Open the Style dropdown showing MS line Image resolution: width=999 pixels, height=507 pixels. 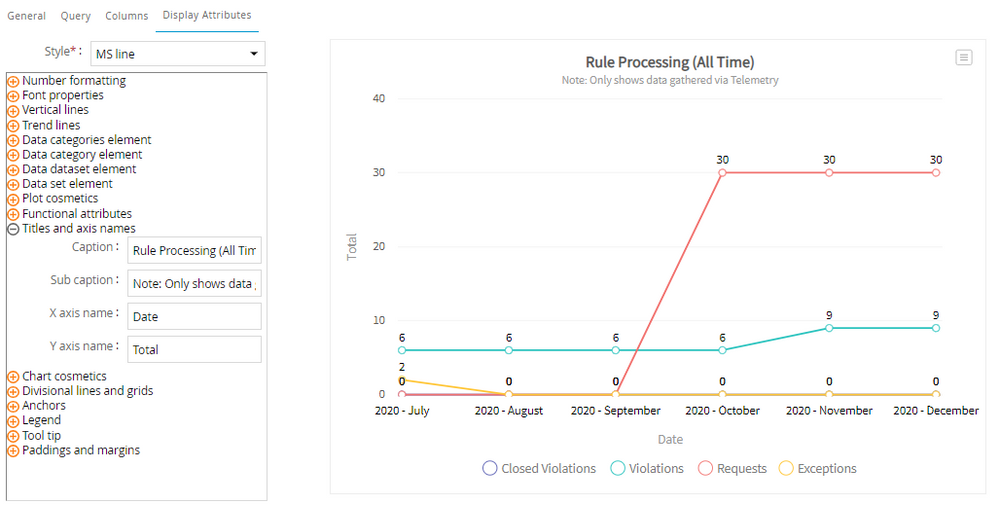tap(177, 53)
